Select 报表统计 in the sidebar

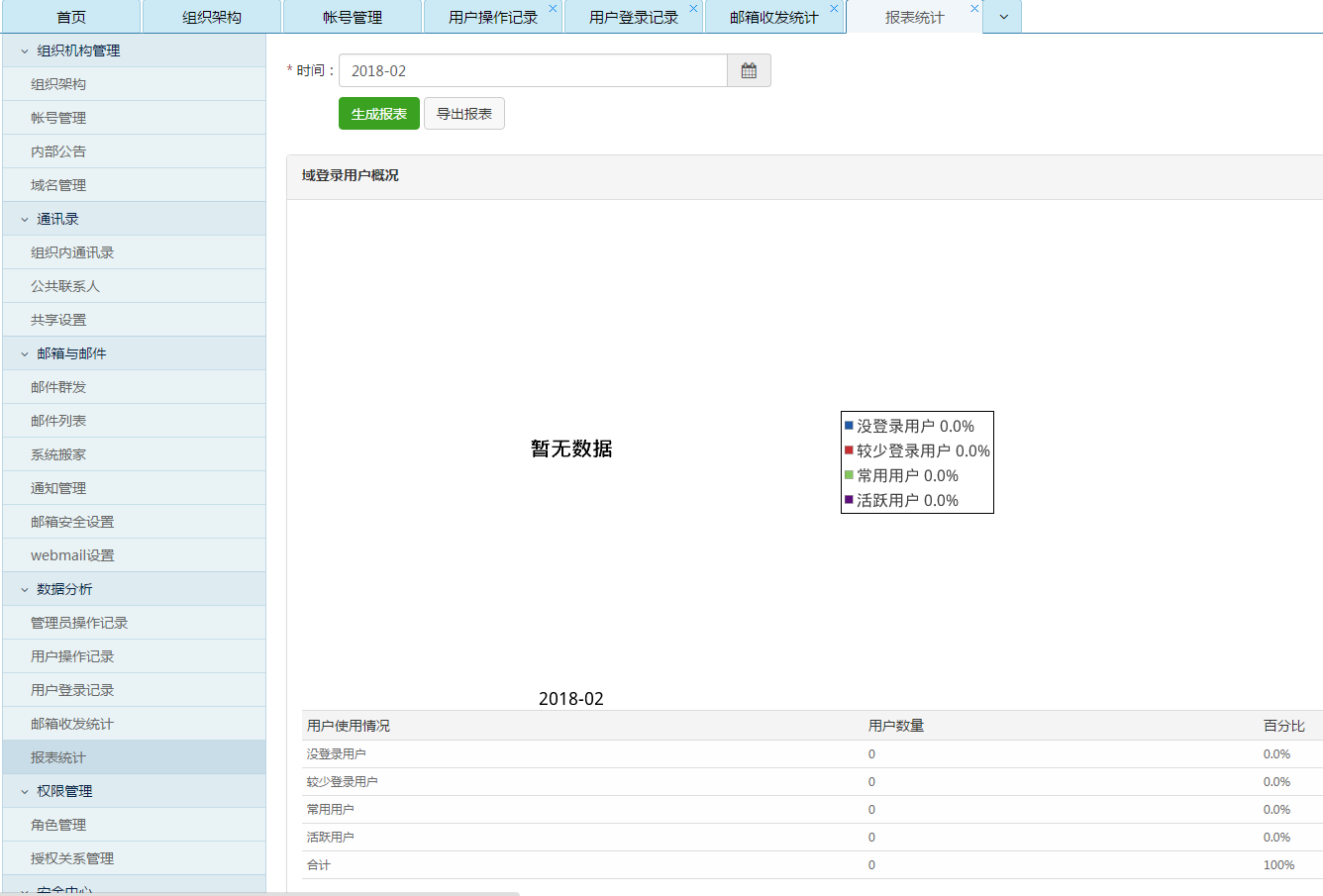[x=134, y=757]
